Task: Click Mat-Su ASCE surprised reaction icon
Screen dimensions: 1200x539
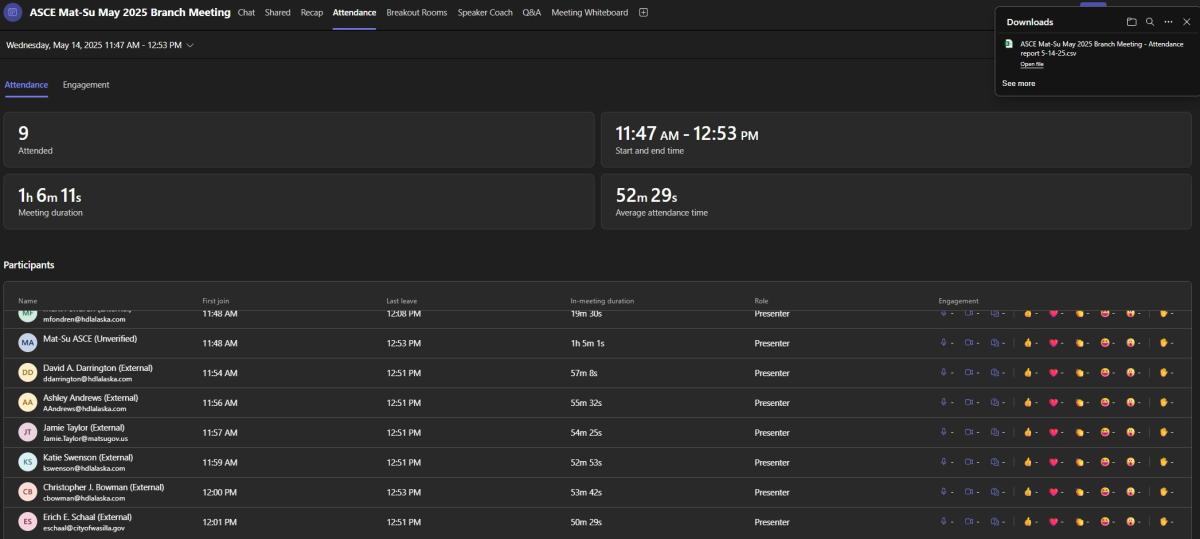Action: pos(1130,343)
